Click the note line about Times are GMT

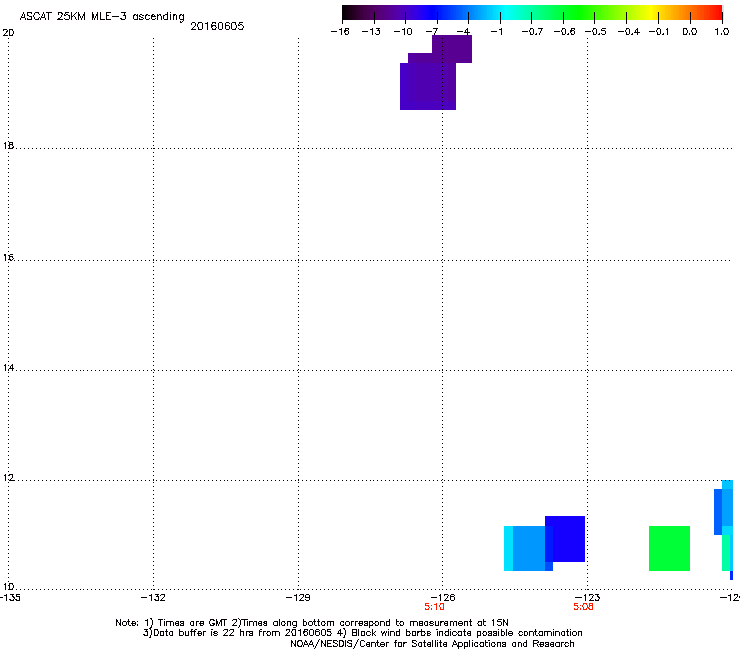click(312, 623)
